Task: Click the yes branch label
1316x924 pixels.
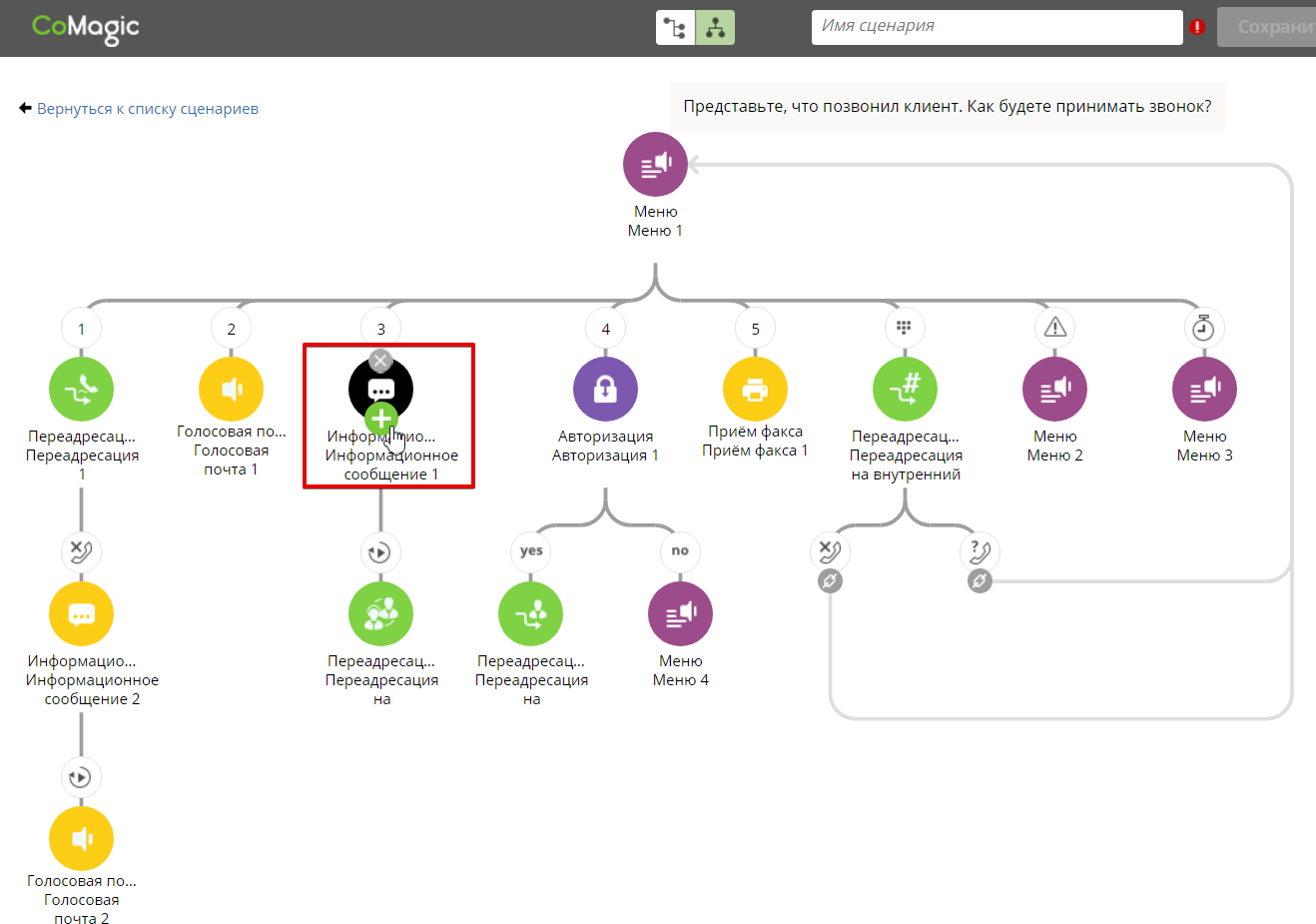Action: 531,551
